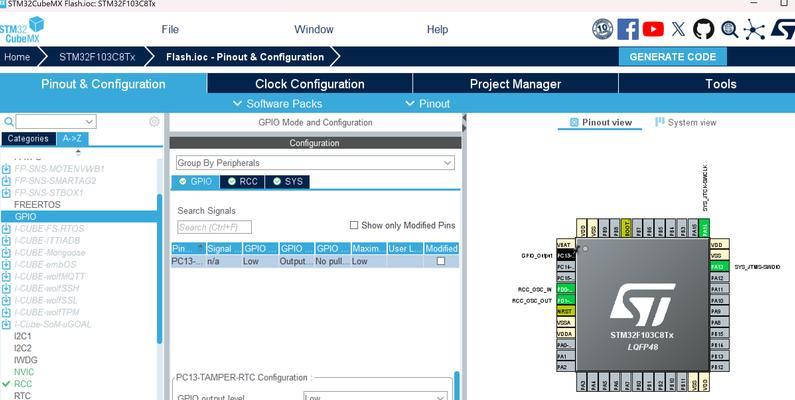Click the Search Signals input field
Screen dimensions: 795x400
pyautogui.click(x=214, y=227)
